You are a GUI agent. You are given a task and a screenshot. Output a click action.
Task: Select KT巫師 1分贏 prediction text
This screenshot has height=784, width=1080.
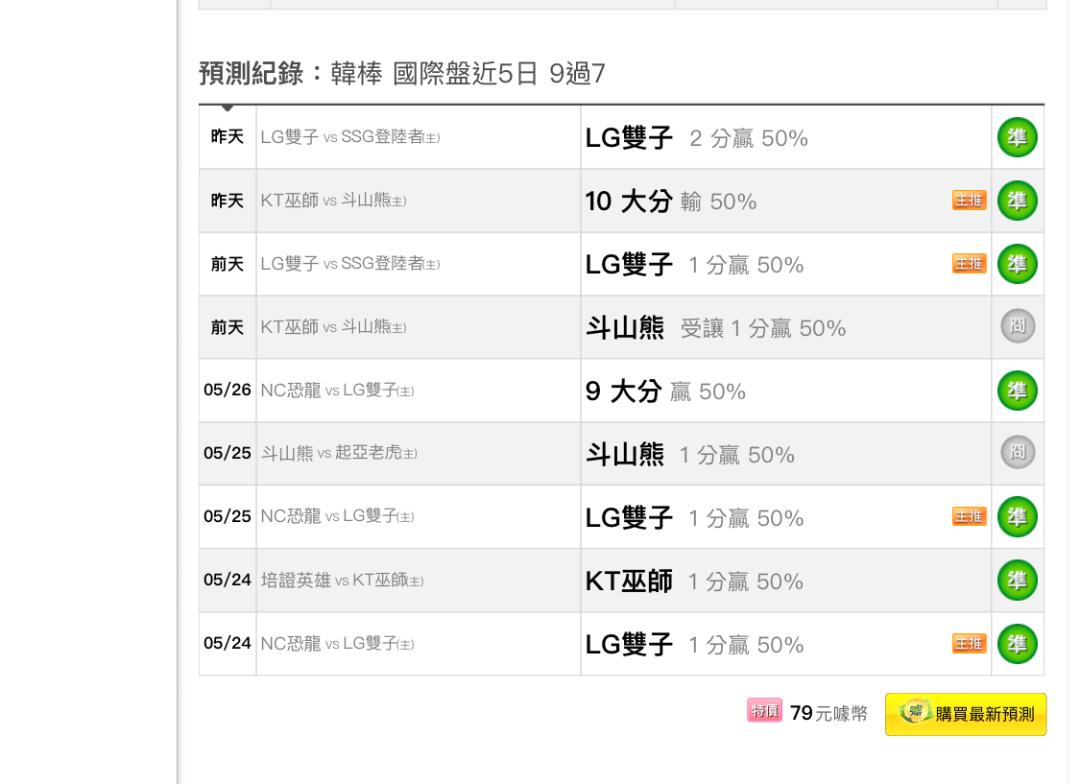694,581
